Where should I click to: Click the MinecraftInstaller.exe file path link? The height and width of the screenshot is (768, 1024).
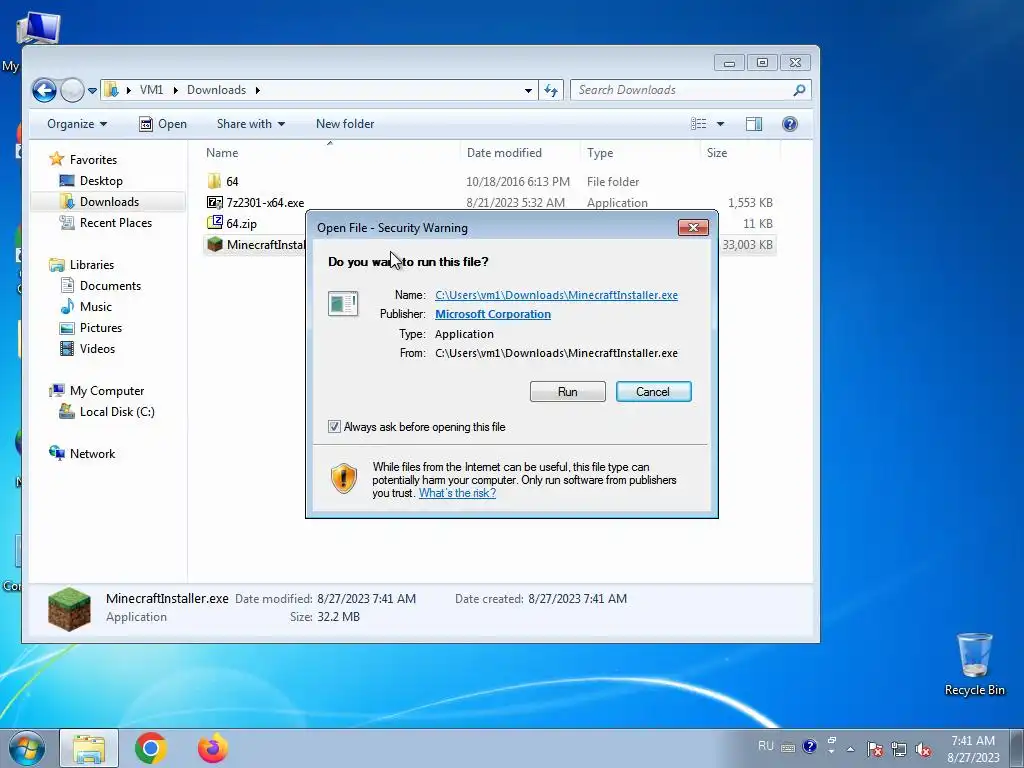[x=556, y=295]
